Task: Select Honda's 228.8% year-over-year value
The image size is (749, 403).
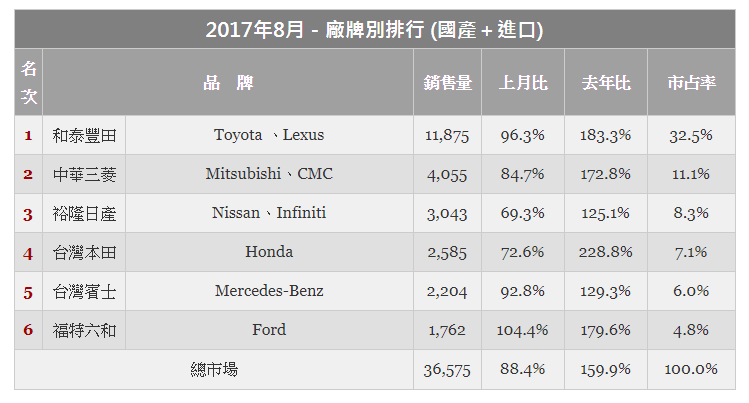Action: (x=606, y=252)
